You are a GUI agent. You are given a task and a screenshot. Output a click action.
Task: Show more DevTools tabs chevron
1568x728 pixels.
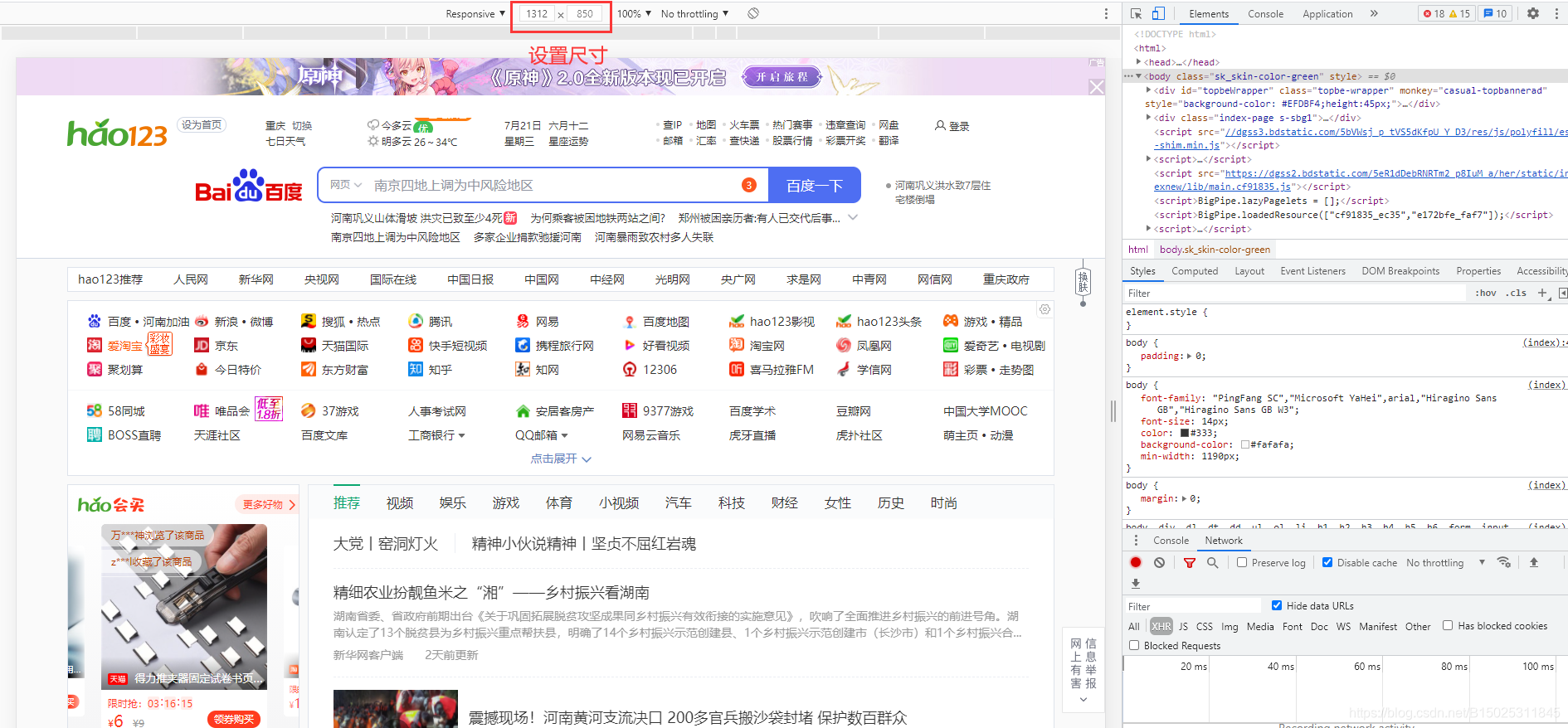1374,13
